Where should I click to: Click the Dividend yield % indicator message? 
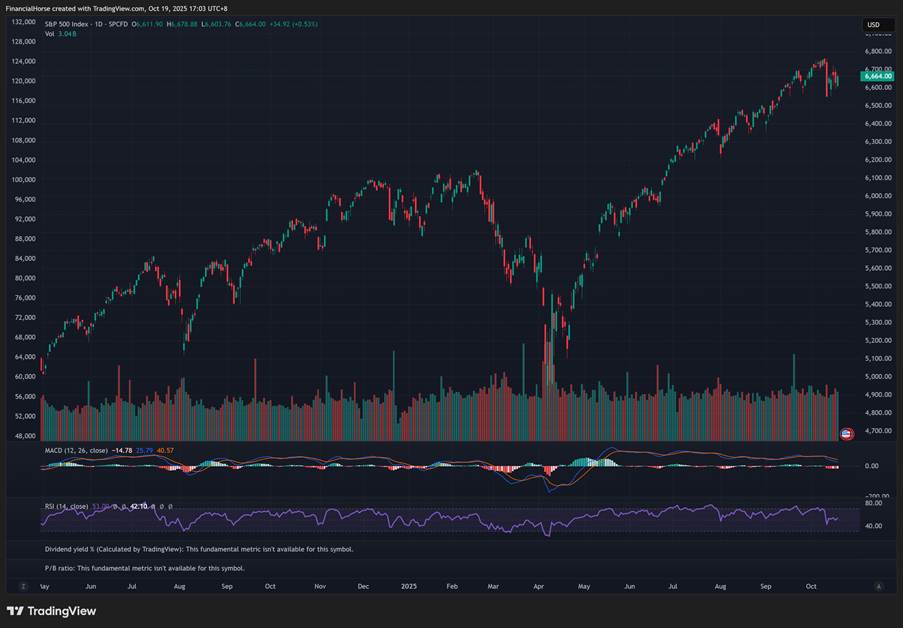[x=198, y=549]
